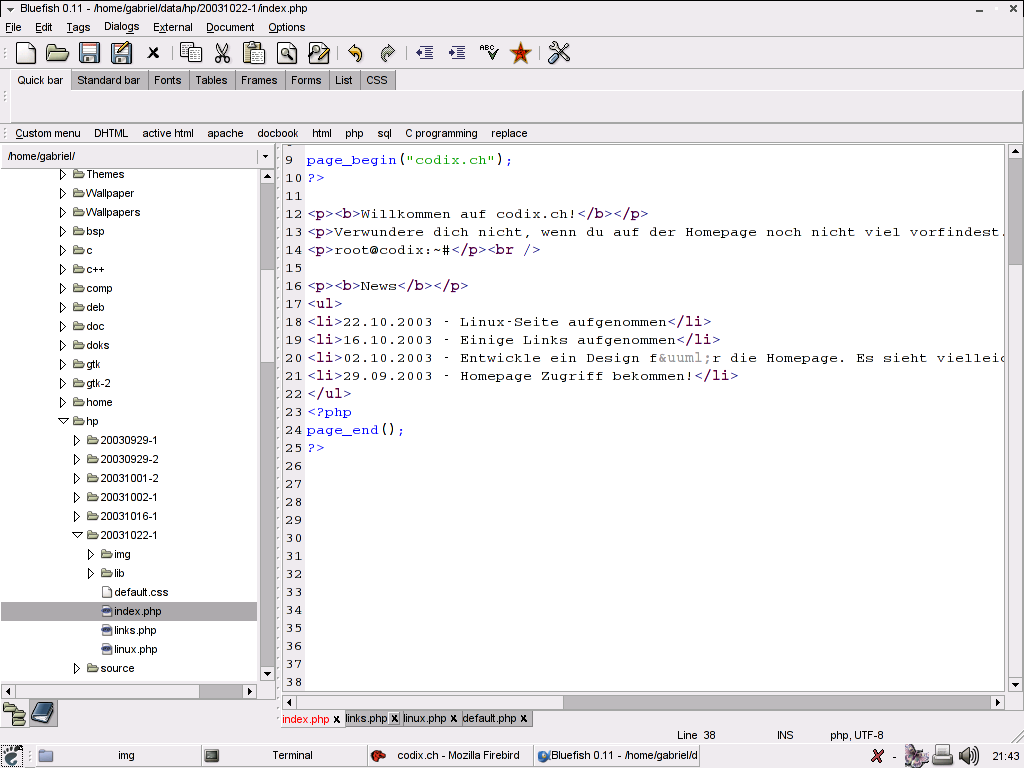Viewport: 1024px width, 768px height.
Task: Click the volume speaker tray icon
Action: [x=968, y=755]
